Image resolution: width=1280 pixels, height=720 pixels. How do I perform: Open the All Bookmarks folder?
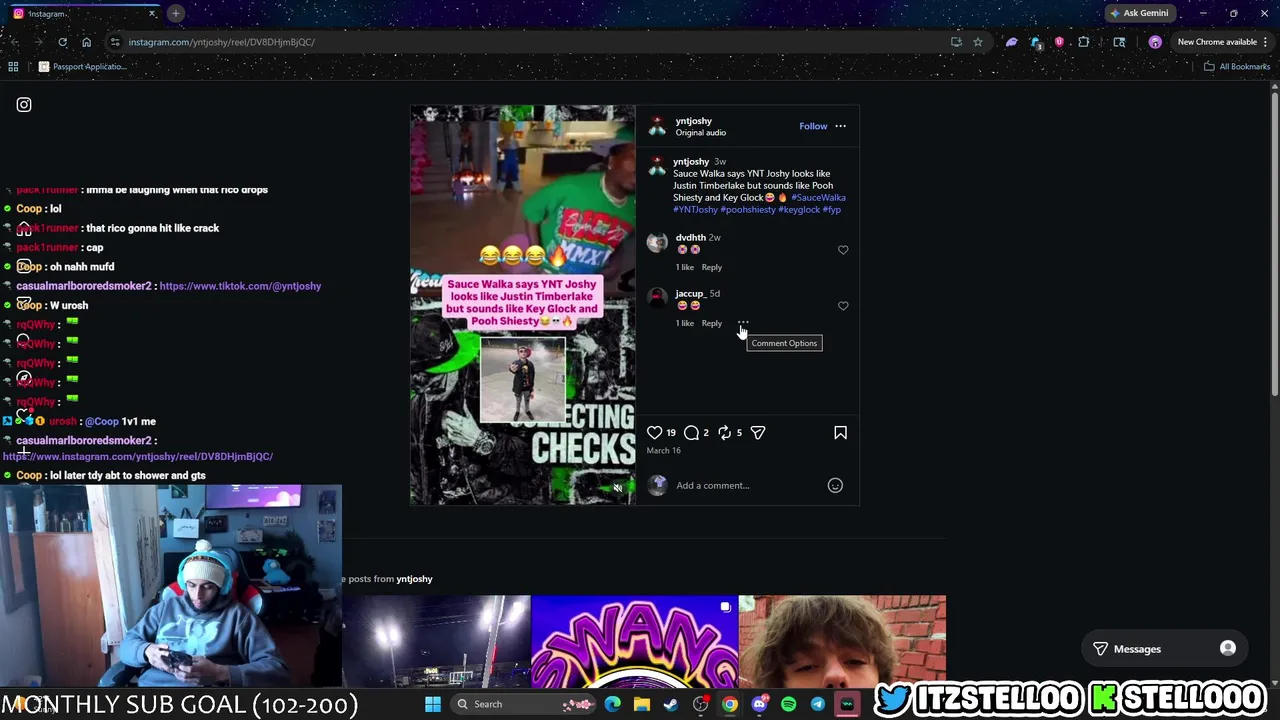pyautogui.click(x=1237, y=67)
